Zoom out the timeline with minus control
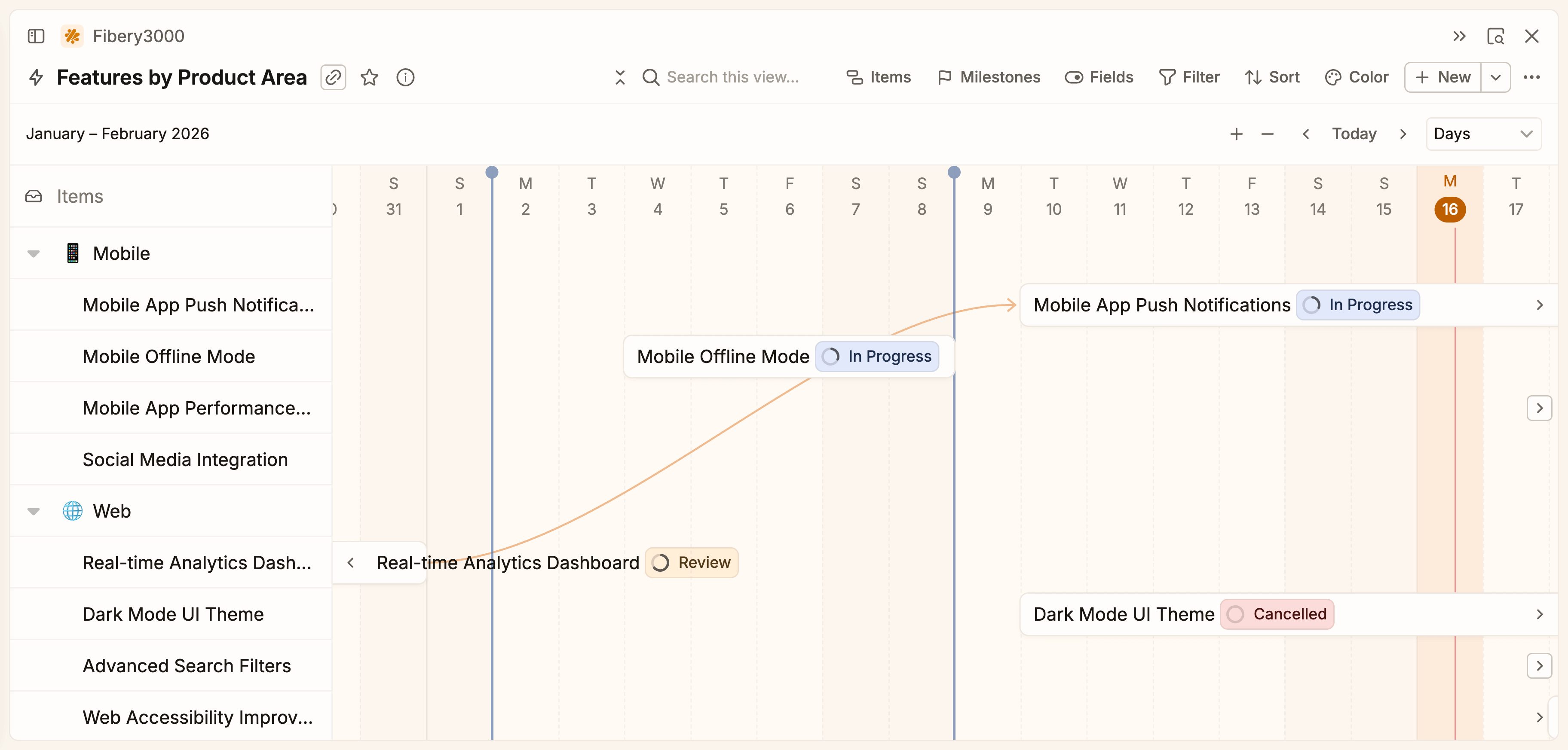 coord(1267,134)
